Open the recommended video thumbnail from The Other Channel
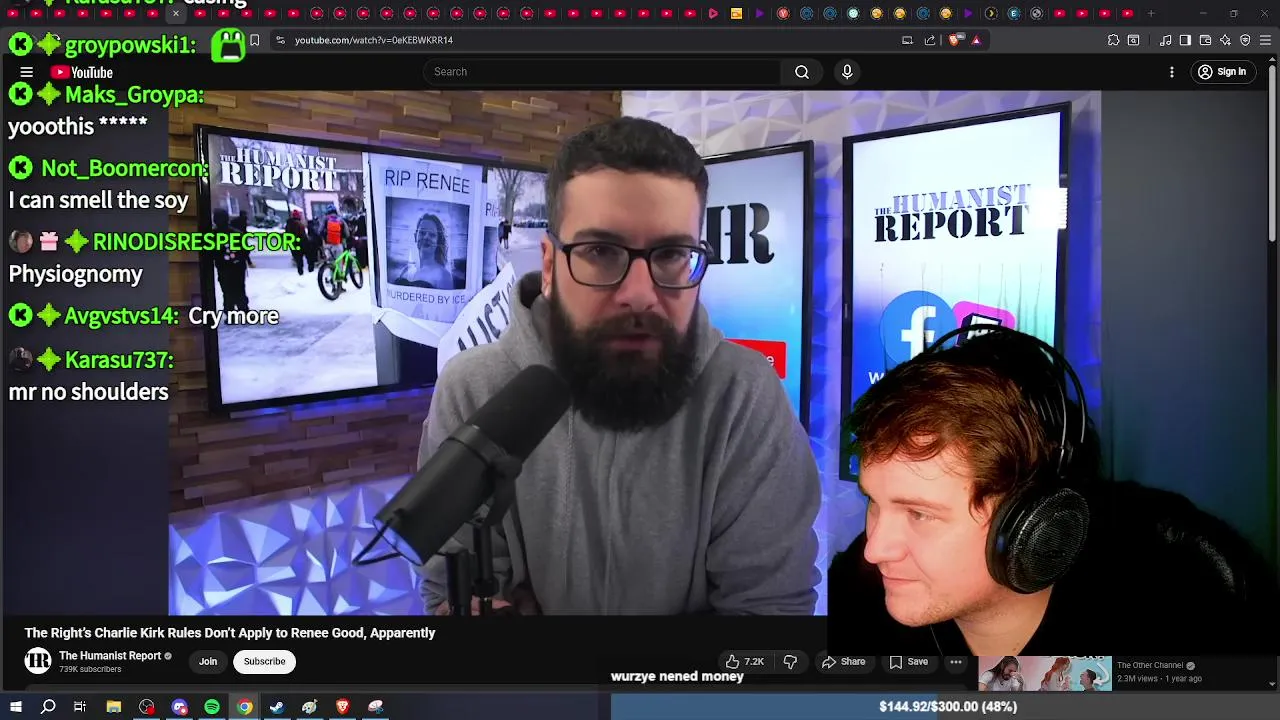The width and height of the screenshot is (1280, 720). tap(1044, 673)
